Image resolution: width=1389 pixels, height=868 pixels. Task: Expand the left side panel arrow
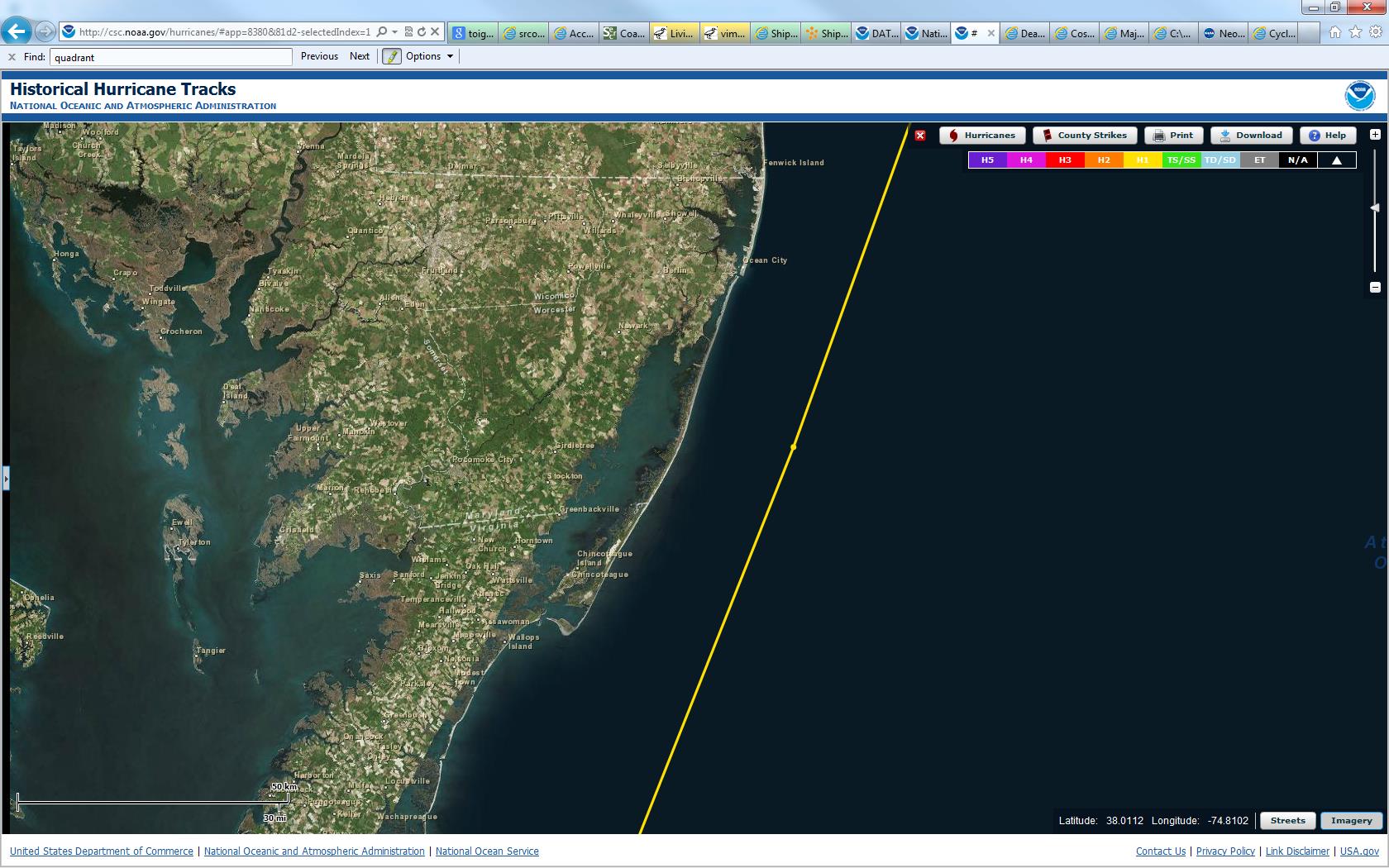click(6, 478)
